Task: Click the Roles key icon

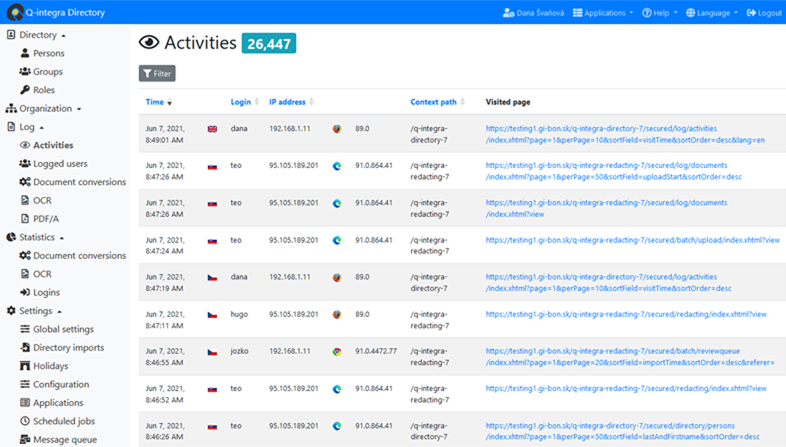Action: [x=25, y=90]
